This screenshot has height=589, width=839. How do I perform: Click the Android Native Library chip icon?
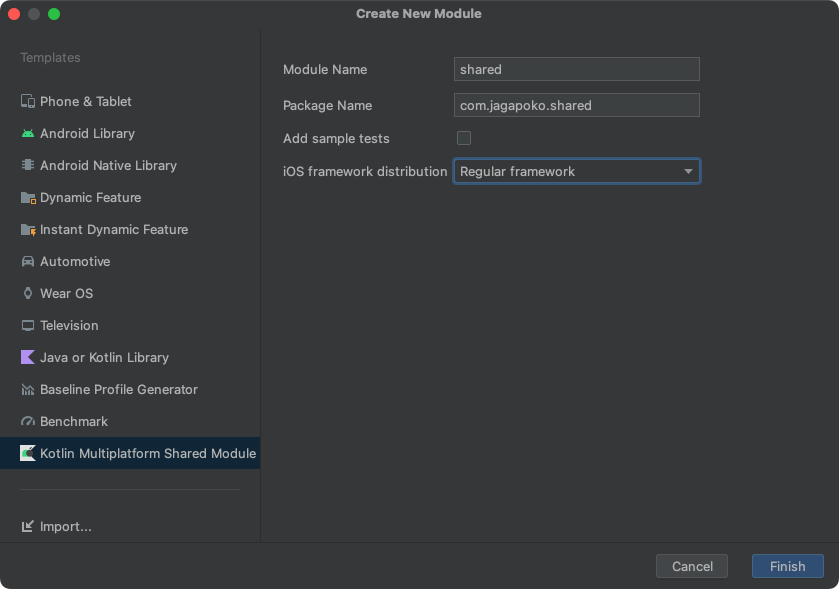pos(28,166)
